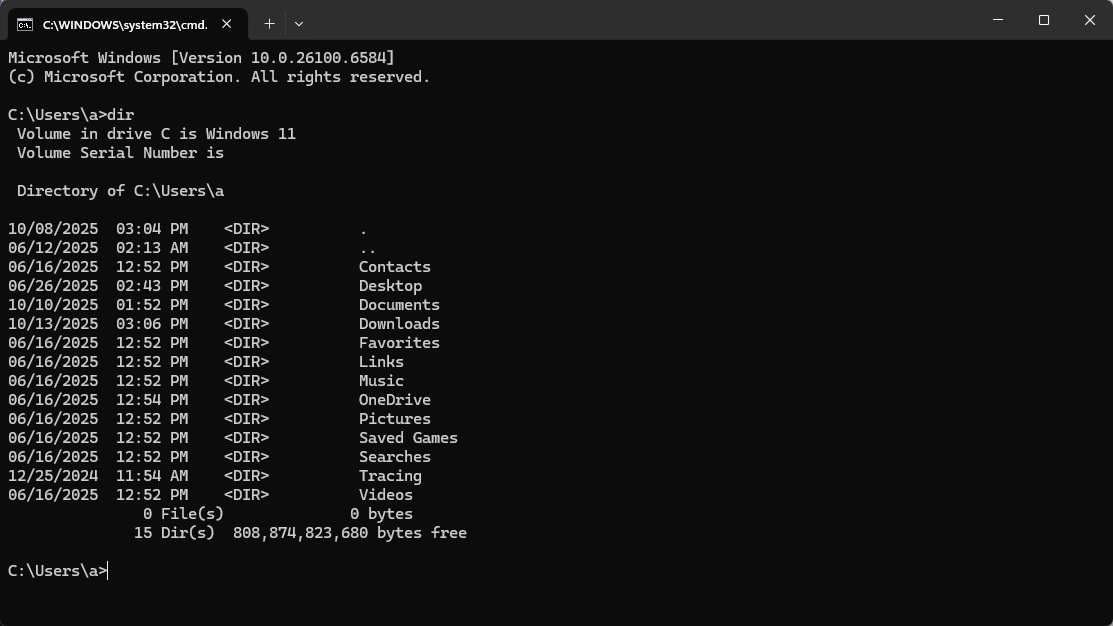Click the "Tracing" directory entry
Viewport: 1113px width, 626px height.
(389, 475)
